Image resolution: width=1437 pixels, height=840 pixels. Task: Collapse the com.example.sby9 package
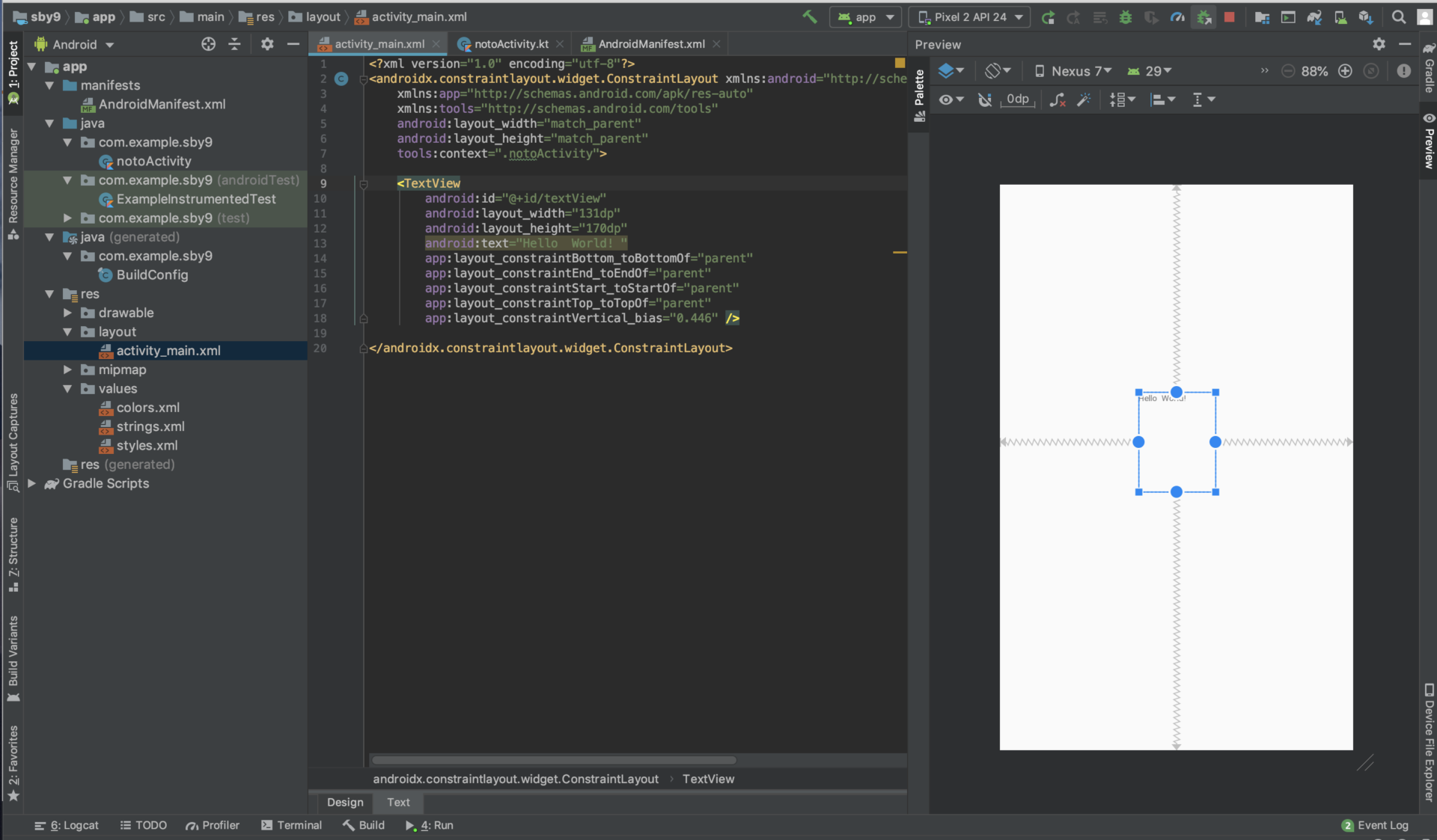67,142
